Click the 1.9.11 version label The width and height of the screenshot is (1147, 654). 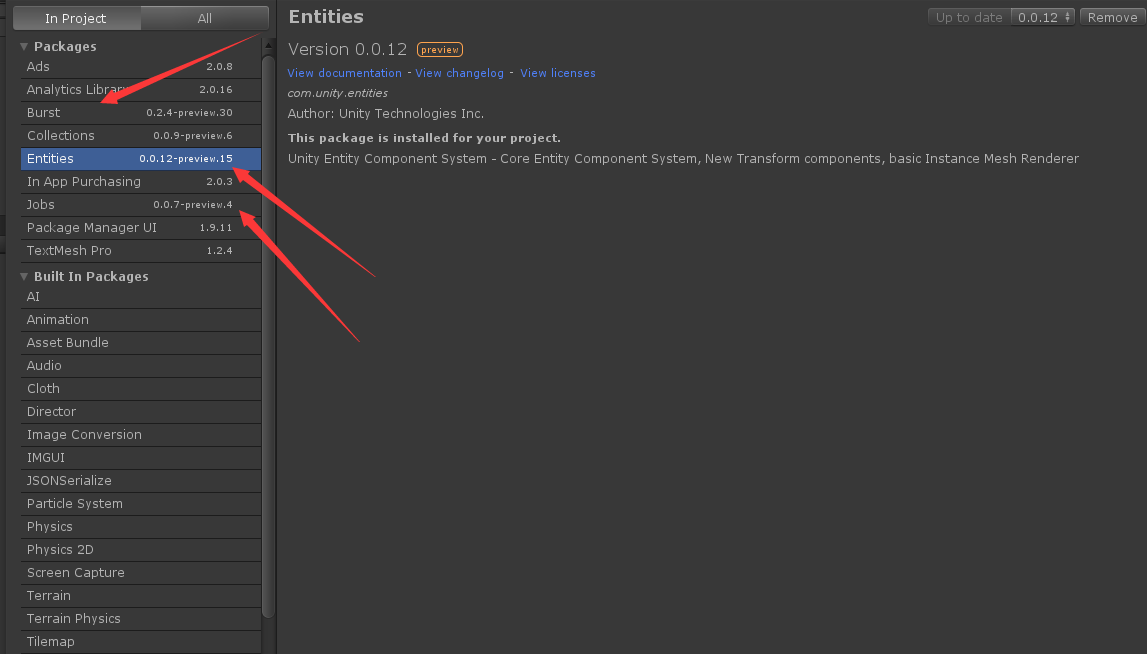click(216, 228)
